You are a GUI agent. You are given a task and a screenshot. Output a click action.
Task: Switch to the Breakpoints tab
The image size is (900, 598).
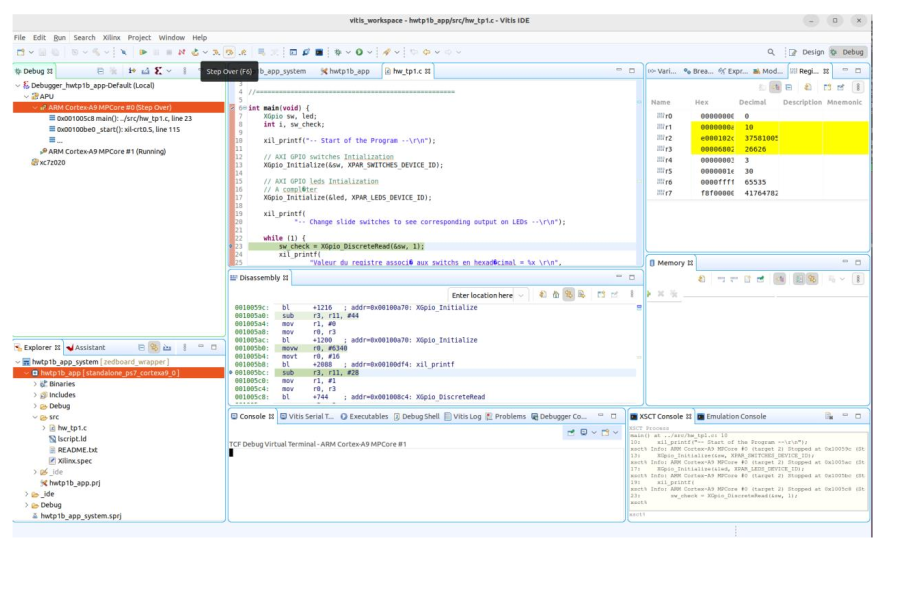click(698, 71)
